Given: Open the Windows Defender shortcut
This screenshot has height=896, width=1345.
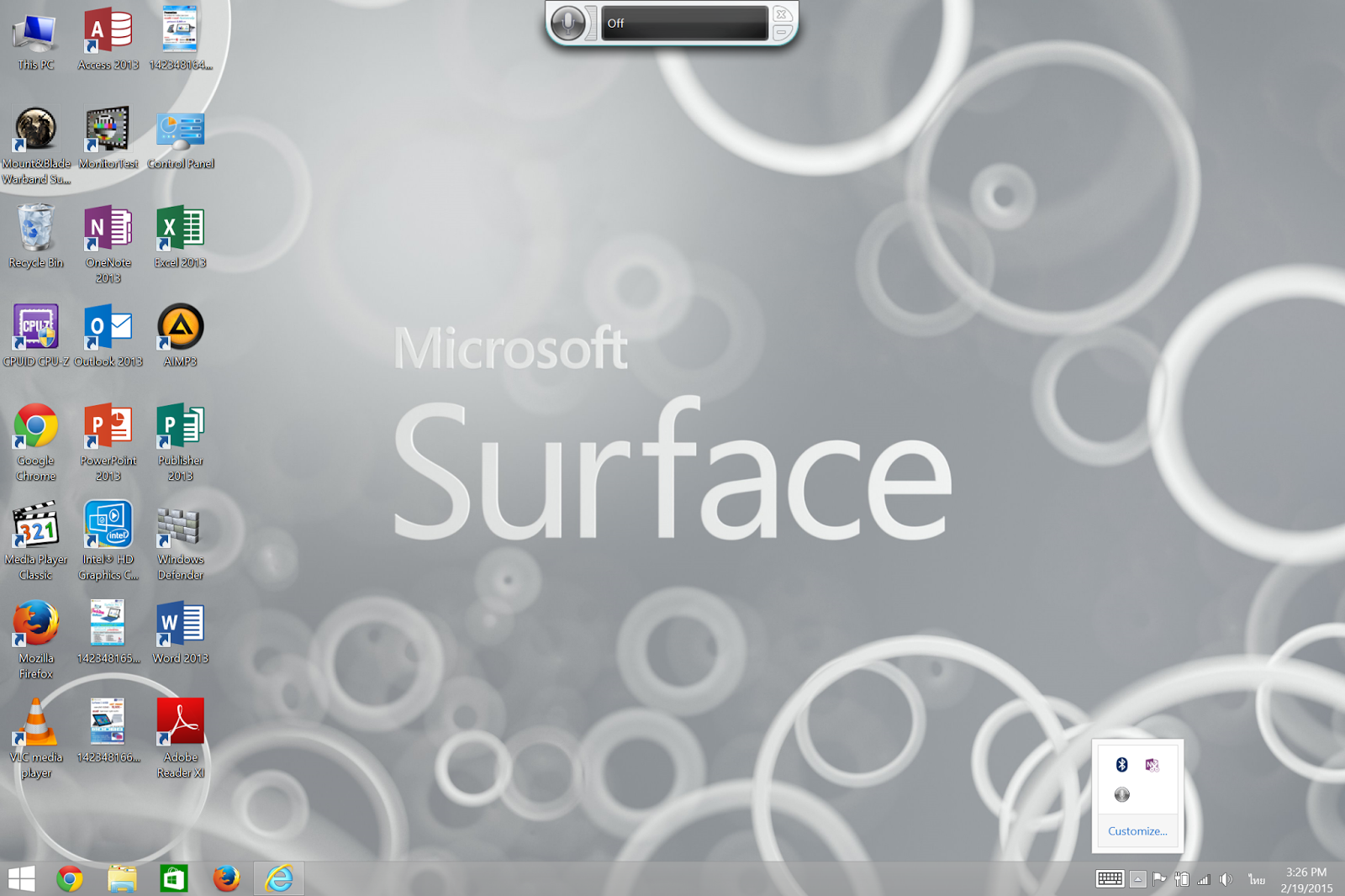Looking at the screenshot, I should pos(180,542).
